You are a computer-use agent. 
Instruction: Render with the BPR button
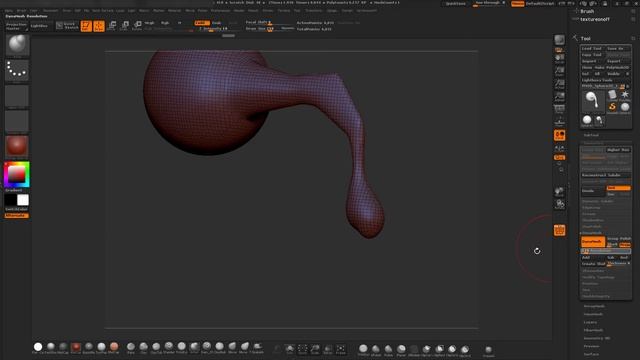coord(559,40)
